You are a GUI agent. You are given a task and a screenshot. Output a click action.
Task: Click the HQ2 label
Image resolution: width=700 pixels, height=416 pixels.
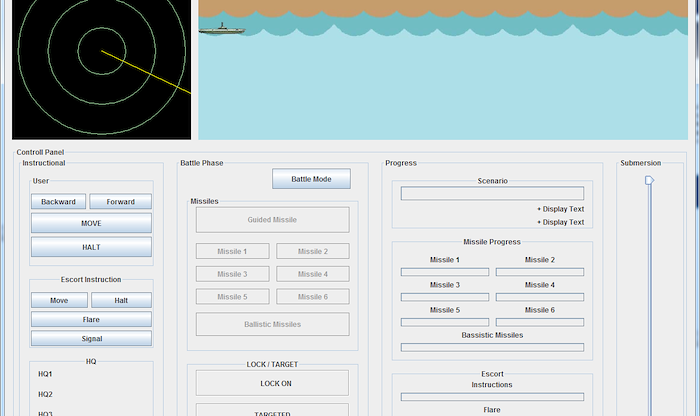(45, 394)
